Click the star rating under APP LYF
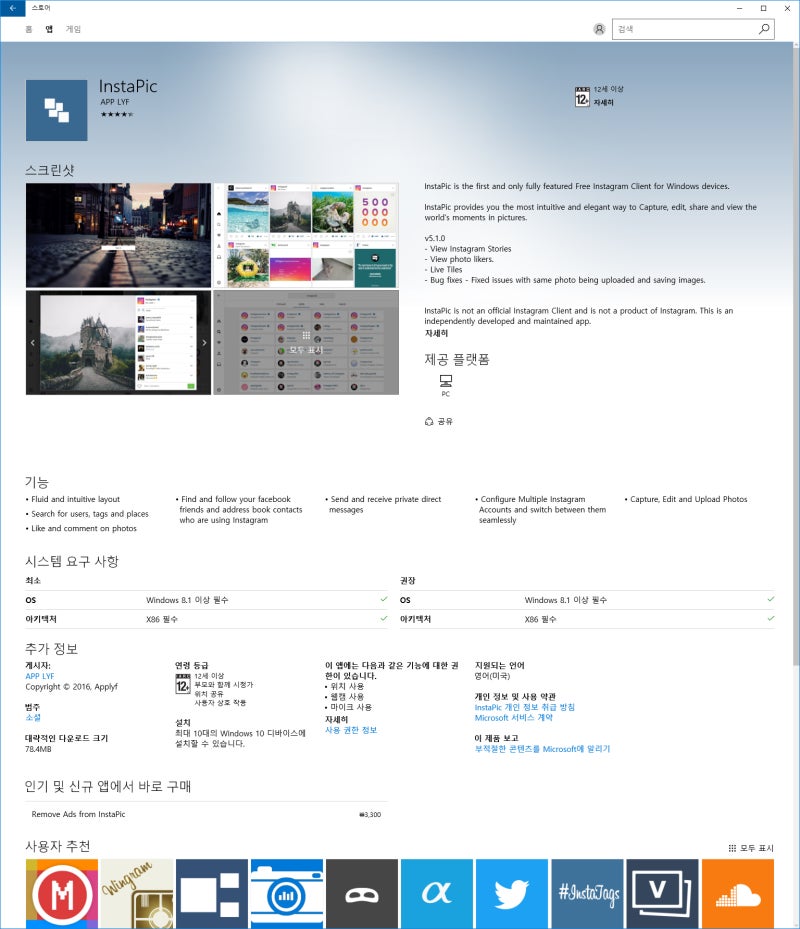Image resolution: width=800 pixels, height=929 pixels. [x=117, y=114]
